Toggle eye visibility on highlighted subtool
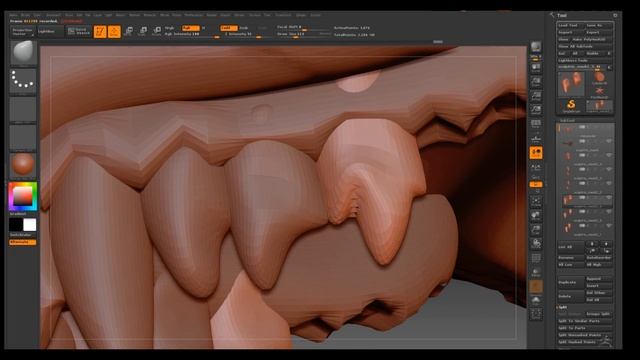640x360 pixels. tap(609, 198)
